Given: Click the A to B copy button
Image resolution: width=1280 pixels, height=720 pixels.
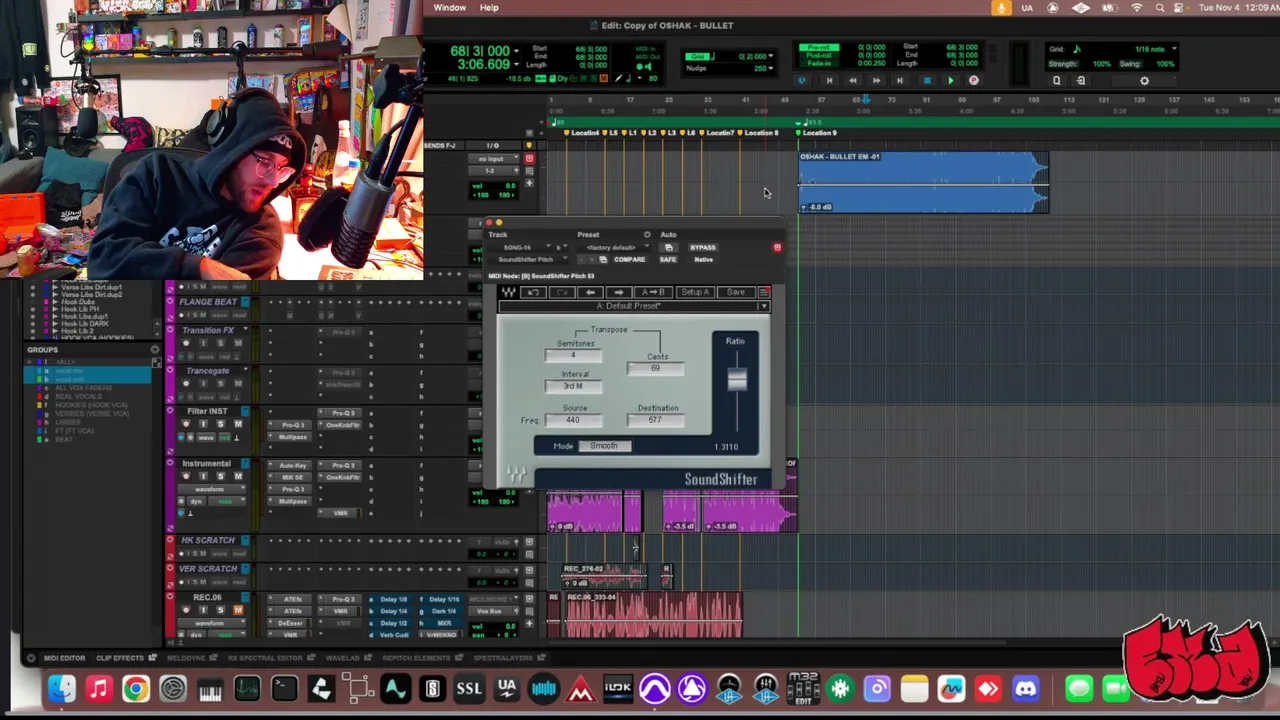Looking at the screenshot, I should tap(653, 292).
